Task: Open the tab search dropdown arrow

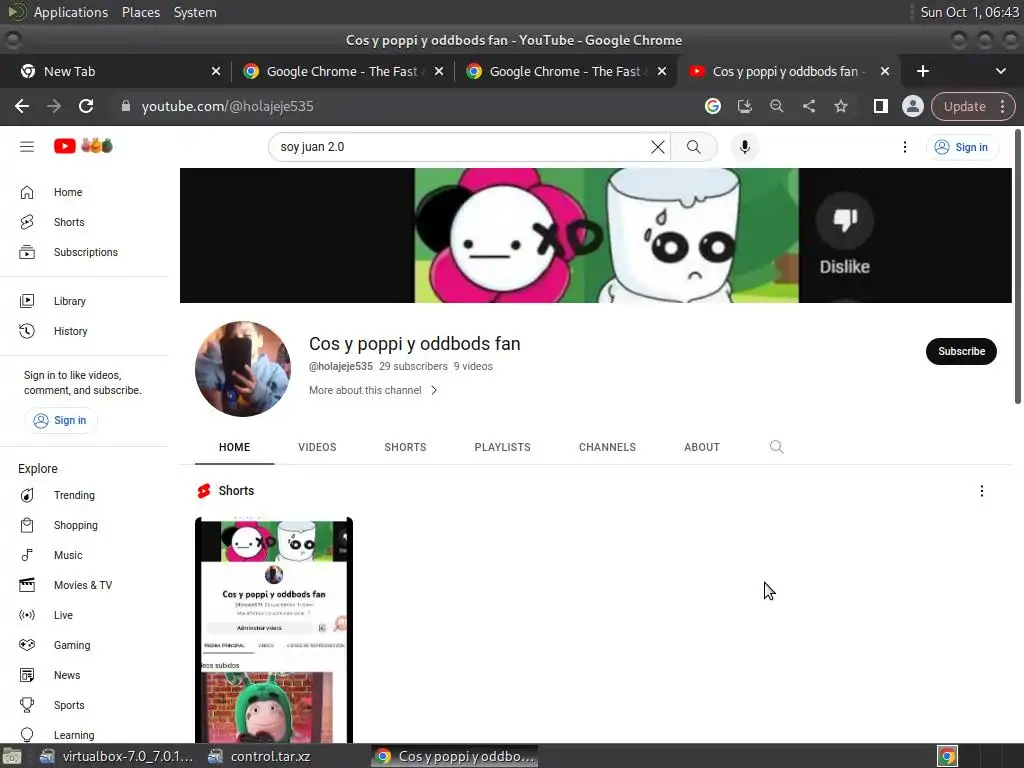Action: click(x=1000, y=71)
